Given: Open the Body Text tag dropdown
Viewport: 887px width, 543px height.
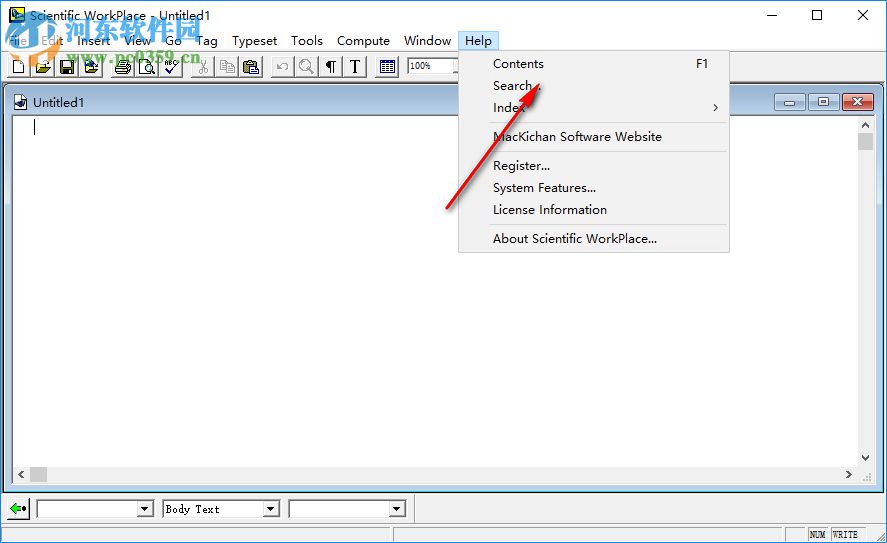Looking at the screenshot, I should click(271, 509).
